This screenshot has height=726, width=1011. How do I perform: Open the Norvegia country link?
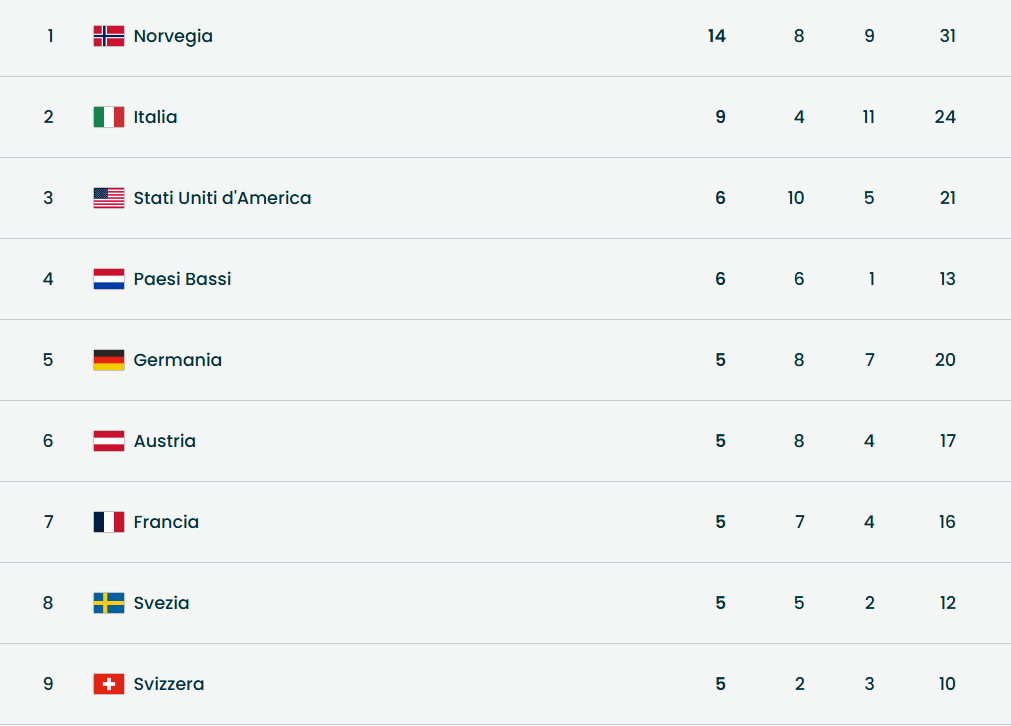173,36
